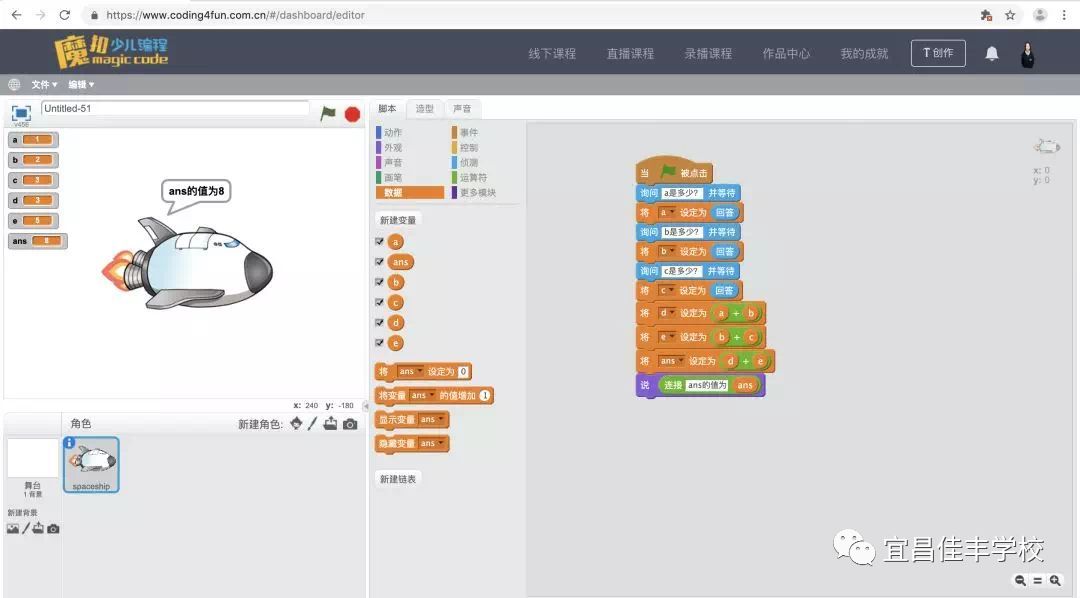
Task: Start the project with the green flag
Action: point(330,114)
